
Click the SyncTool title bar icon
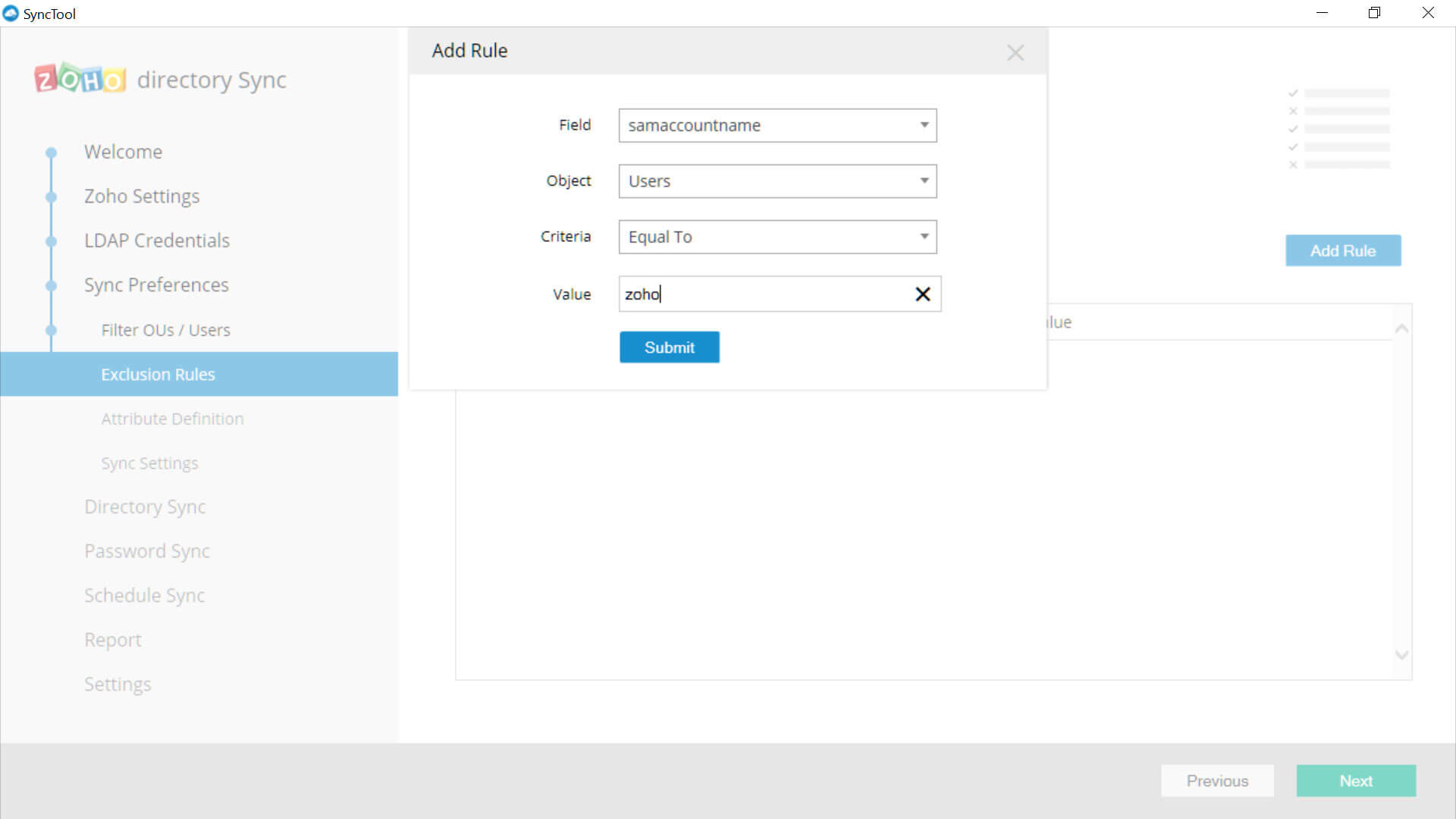click(11, 14)
